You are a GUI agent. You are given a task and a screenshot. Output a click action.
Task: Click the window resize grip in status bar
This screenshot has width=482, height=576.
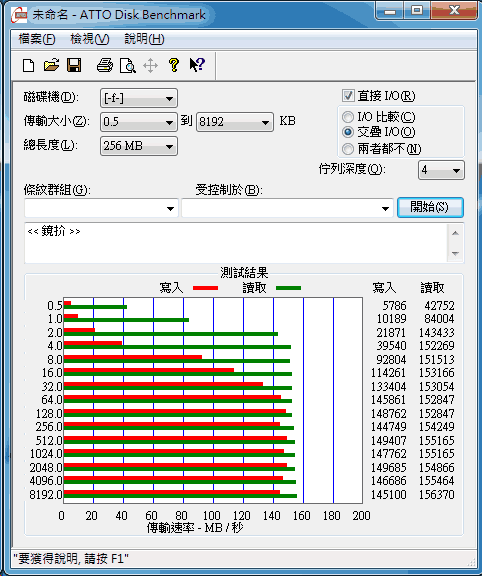point(471,562)
